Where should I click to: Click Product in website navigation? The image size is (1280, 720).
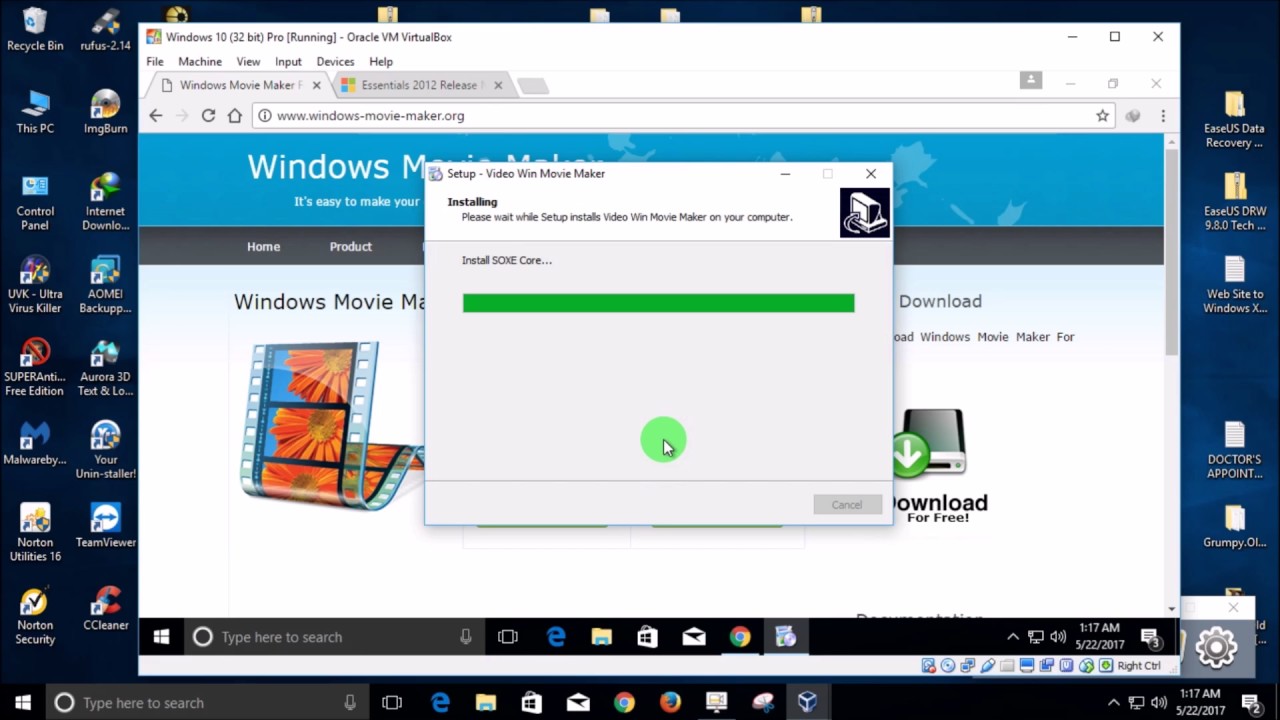pyautogui.click(x=351, y=246)
